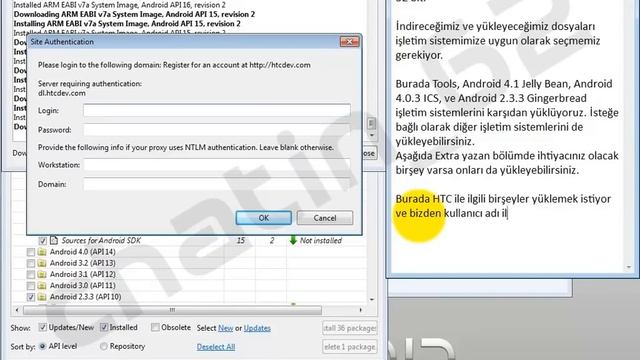Image resolution: width=640 pixels, height=360 pixels.
Task: Close the Site Authentication dialog
Action: [x=349, y=42]
